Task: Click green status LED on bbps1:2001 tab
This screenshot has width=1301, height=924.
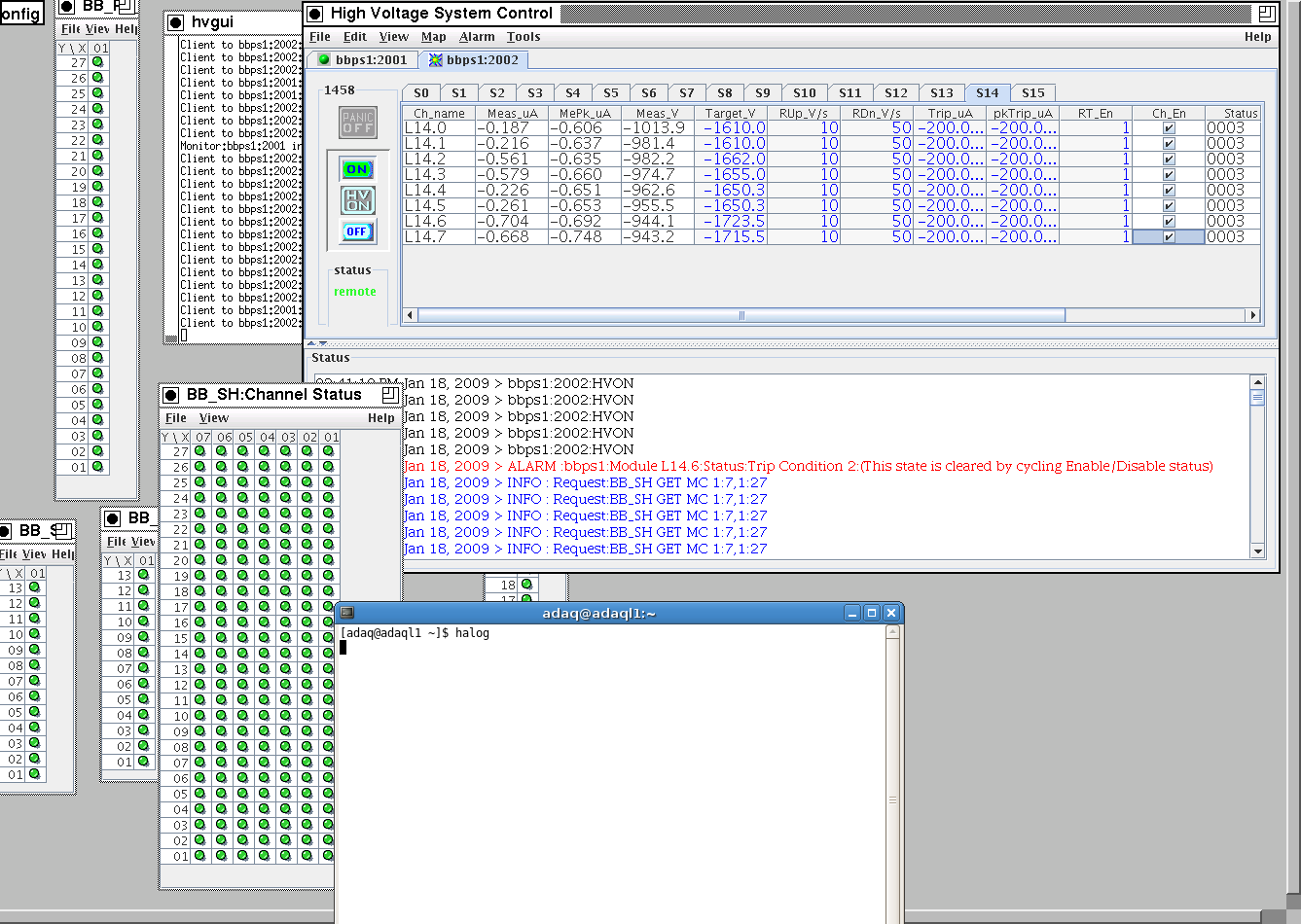Action: [325, 59]
